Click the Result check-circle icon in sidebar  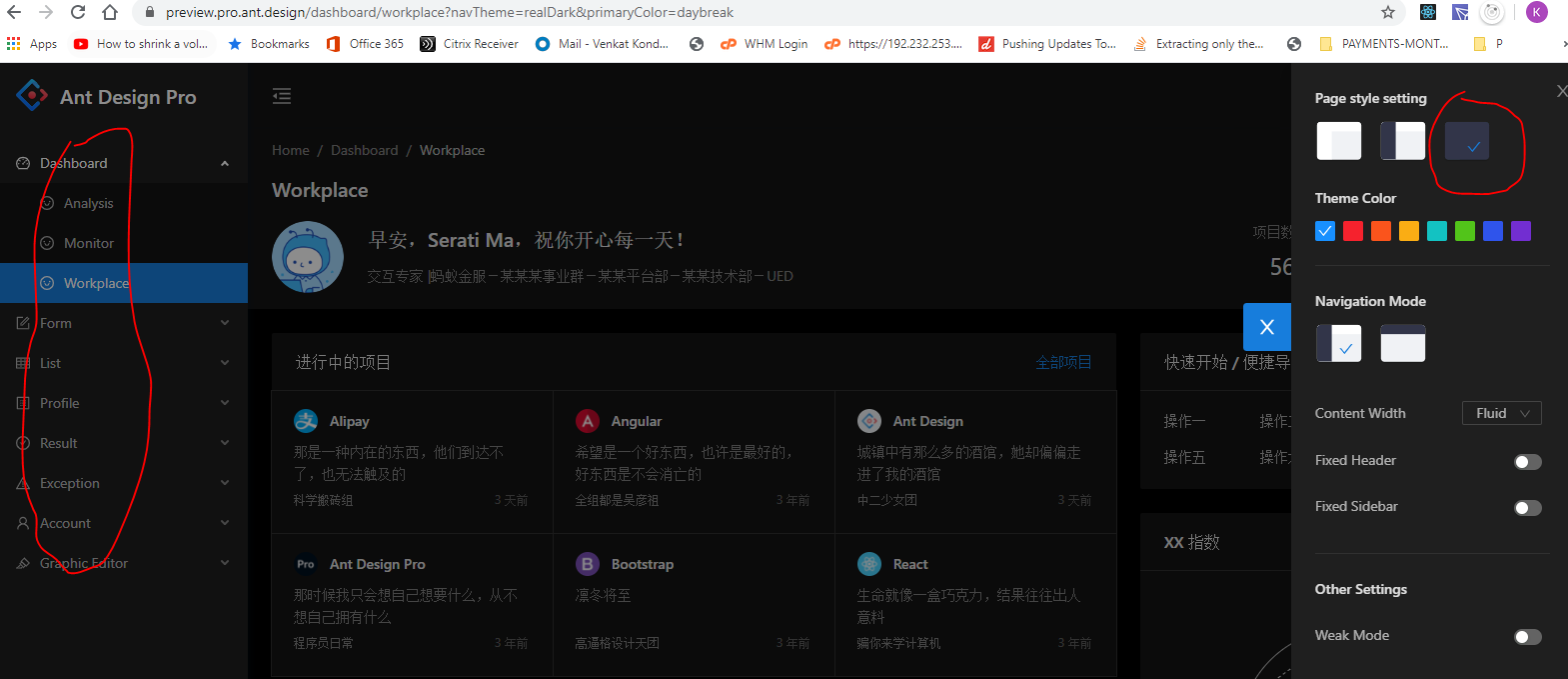point(23,443)
